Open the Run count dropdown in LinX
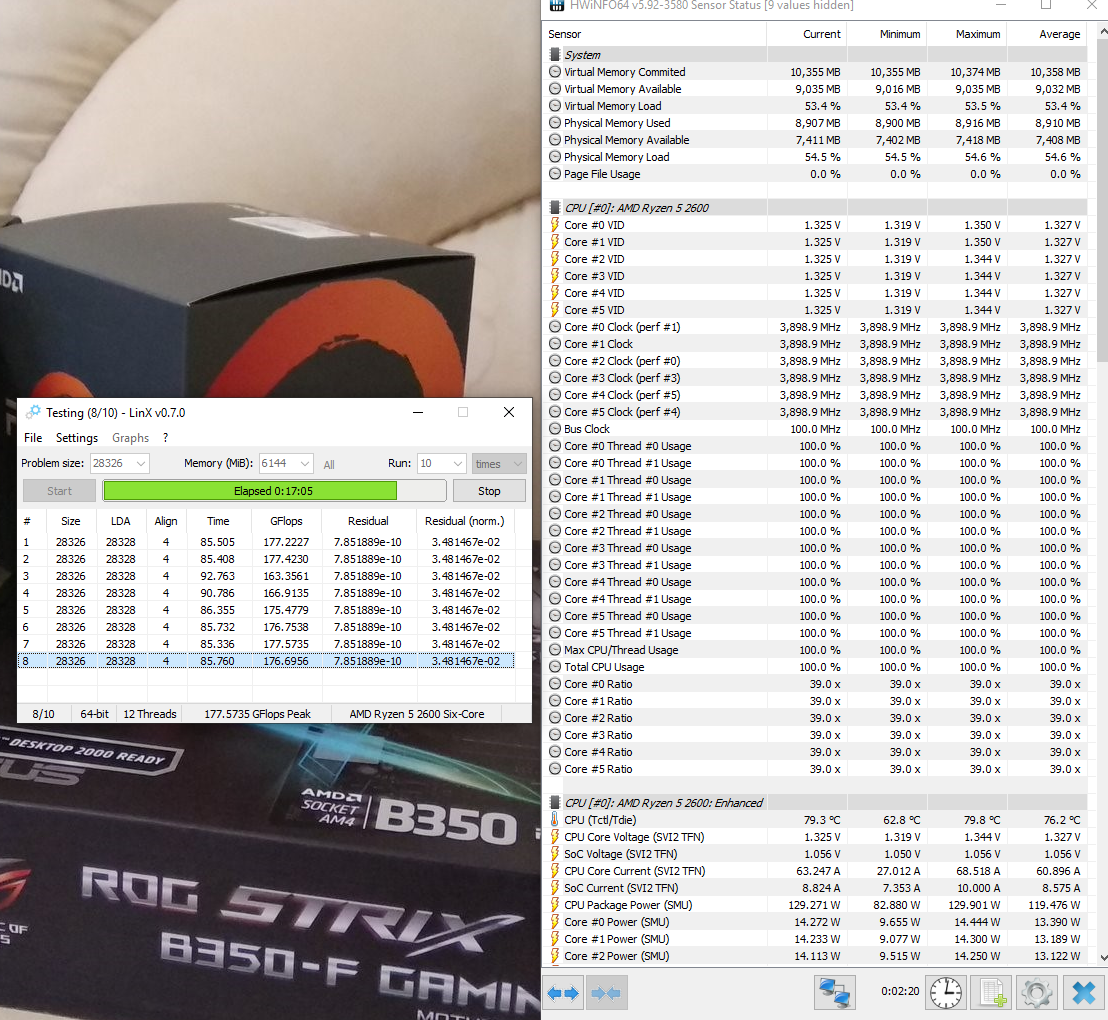Screen dimensions: 1108x1020 [458, 464]
